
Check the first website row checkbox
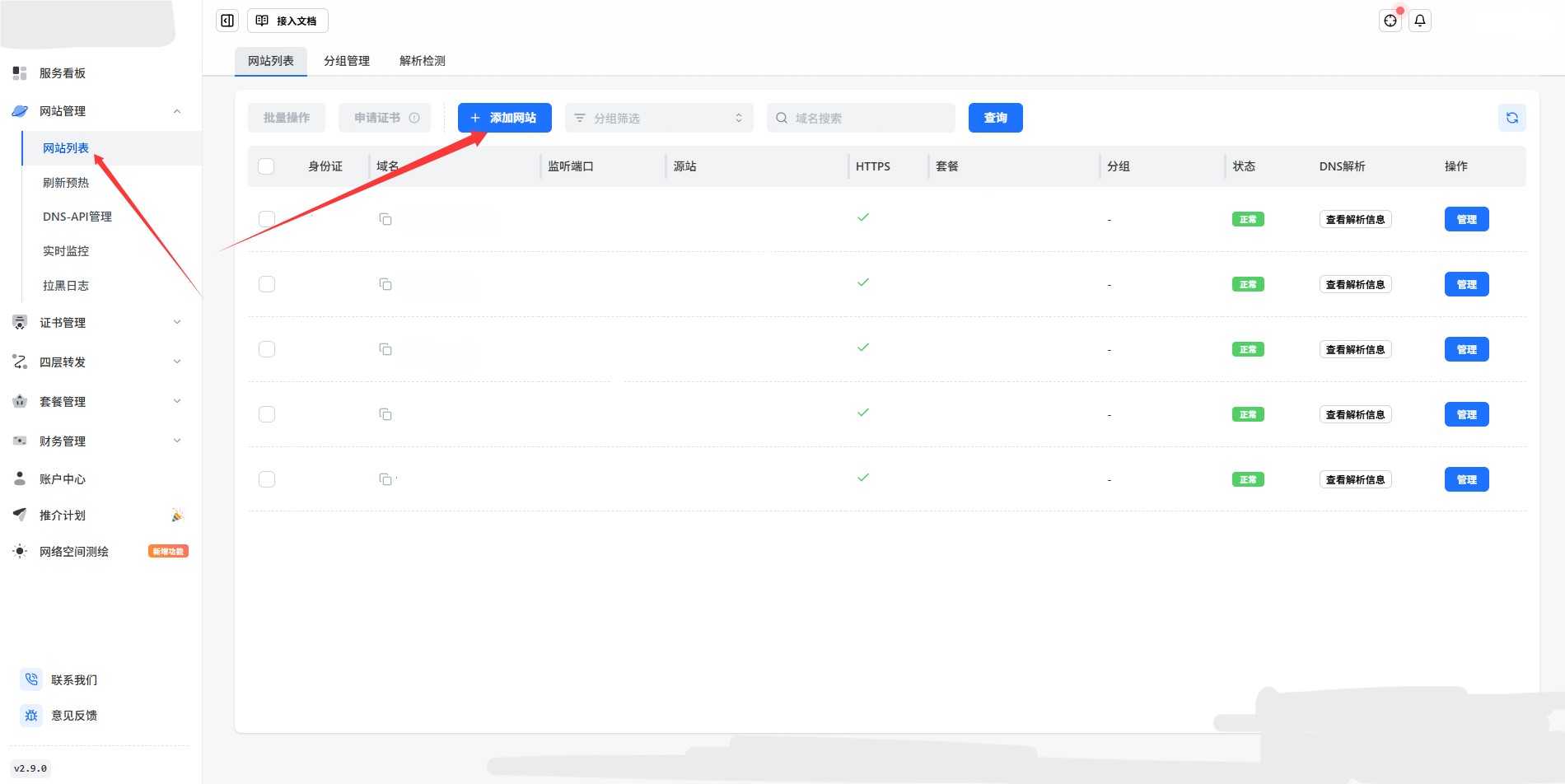click(266, 219)
